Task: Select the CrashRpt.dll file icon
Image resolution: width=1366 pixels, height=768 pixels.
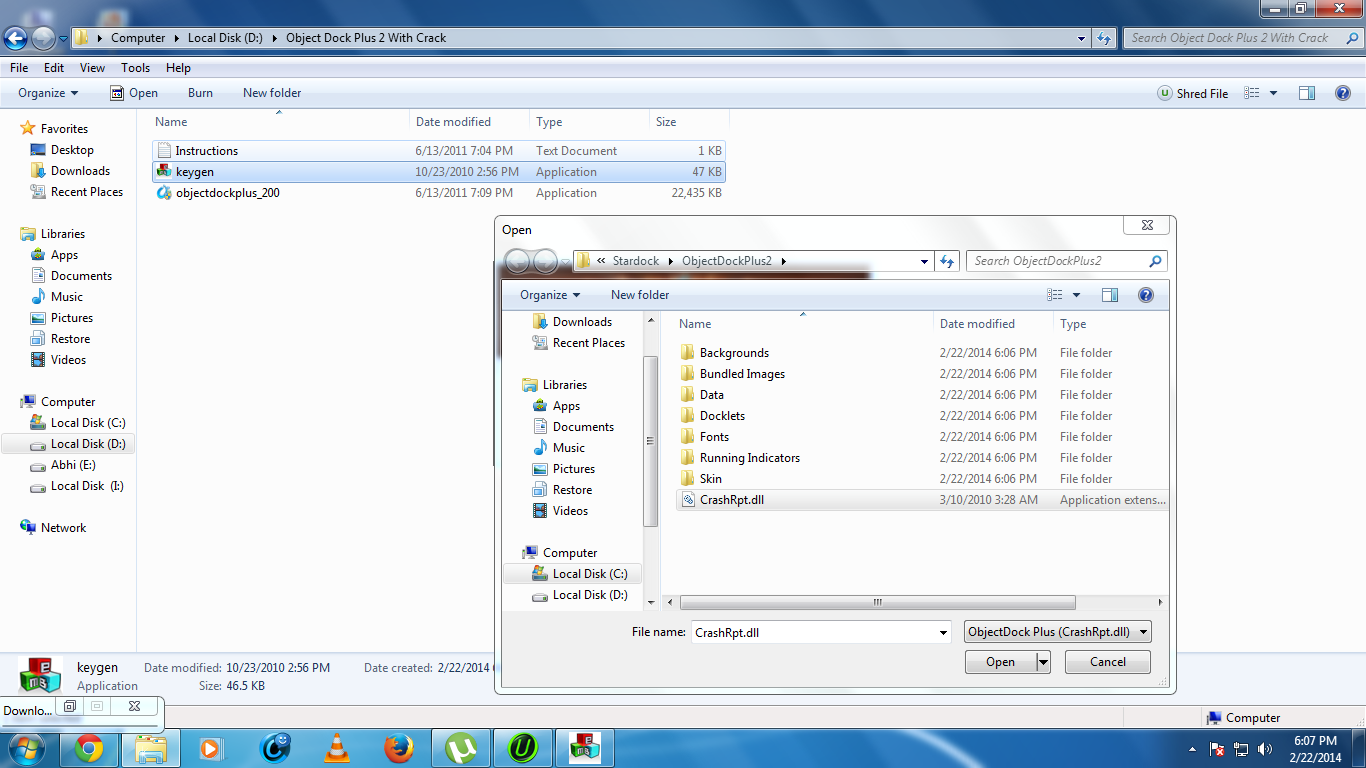Action: point(688,500)
